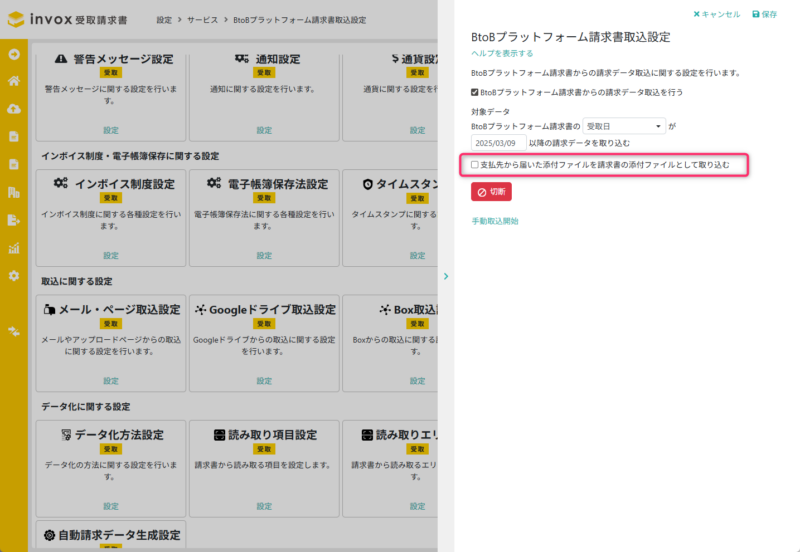Image resolution: width=800 pixels, height=552 pixels.
Task: Click the BtoBプラットフォーム請求書取込設定 breadcrumb
Action: pyautogui.click(x=299, y=20)
